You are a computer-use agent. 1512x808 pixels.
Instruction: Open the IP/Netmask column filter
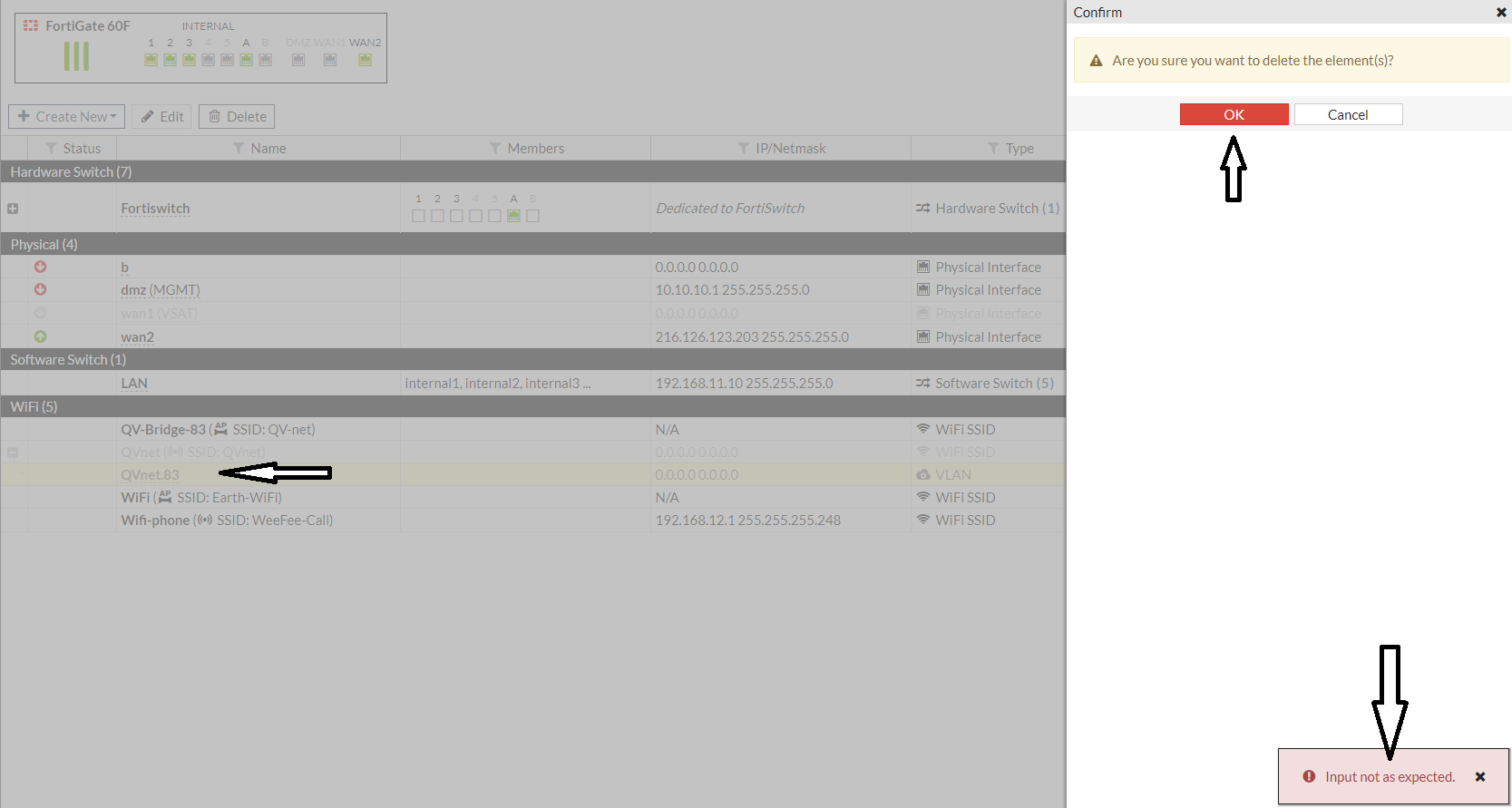pyautogui.click(x=744, y=149)
